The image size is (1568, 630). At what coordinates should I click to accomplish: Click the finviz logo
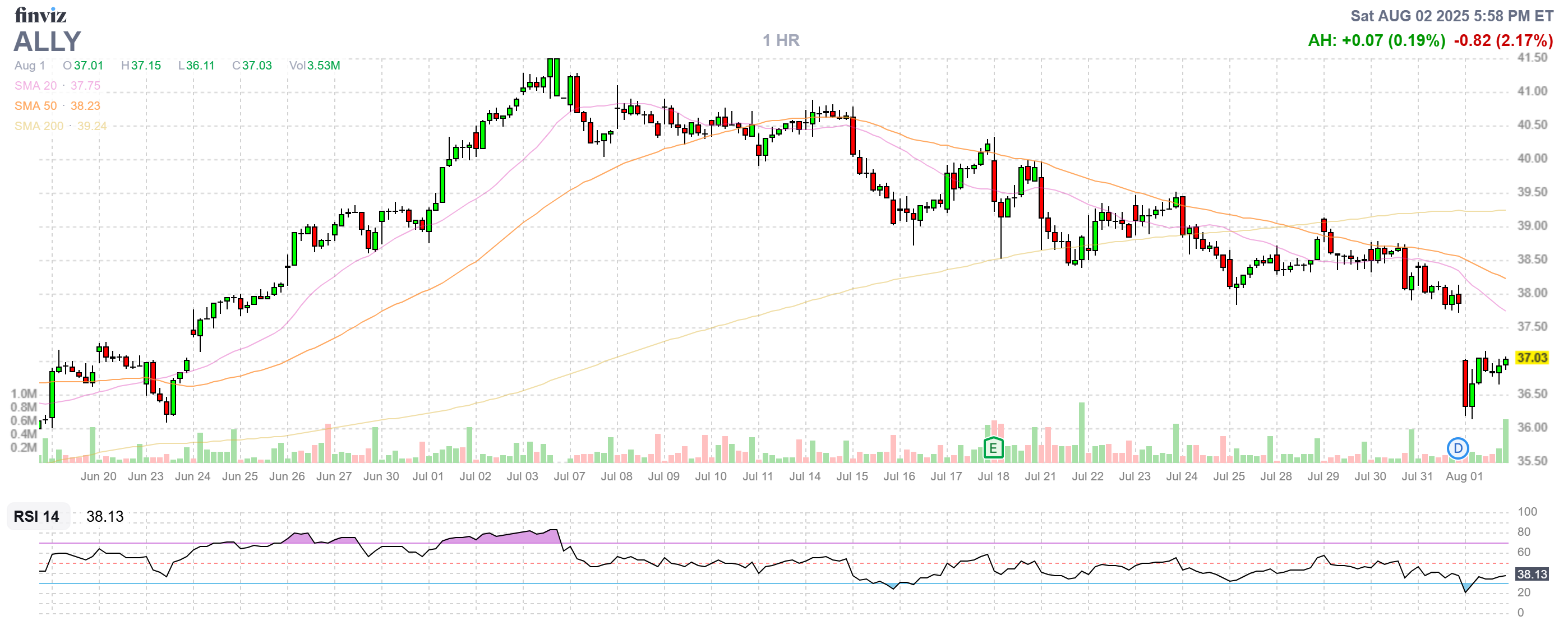click(x=40, y=15)
